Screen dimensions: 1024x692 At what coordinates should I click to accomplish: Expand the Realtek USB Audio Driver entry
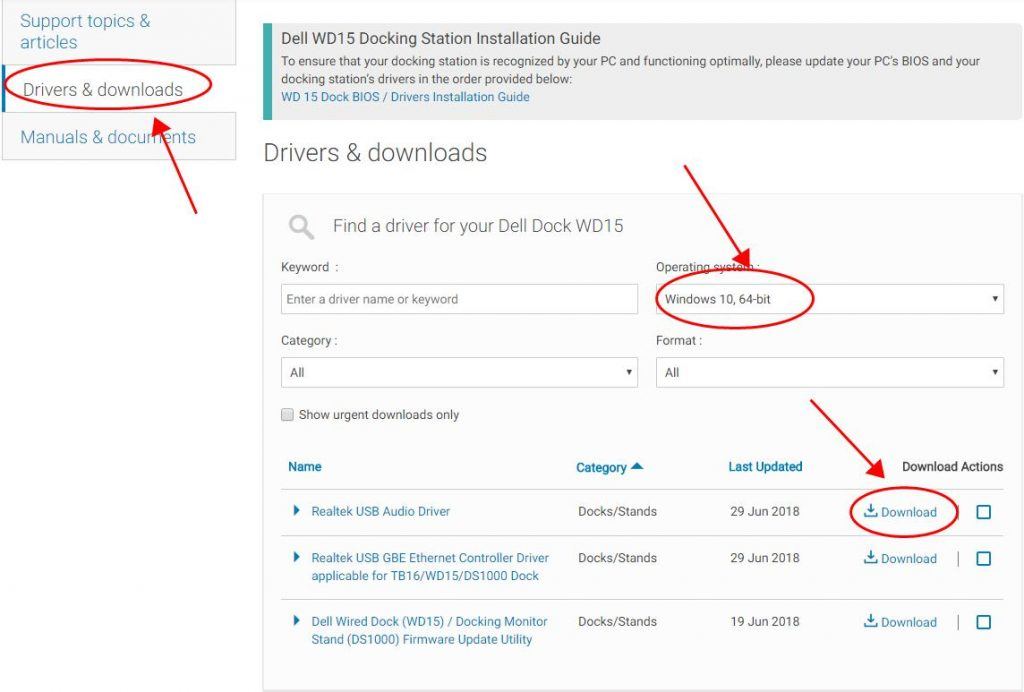[296, 511]
